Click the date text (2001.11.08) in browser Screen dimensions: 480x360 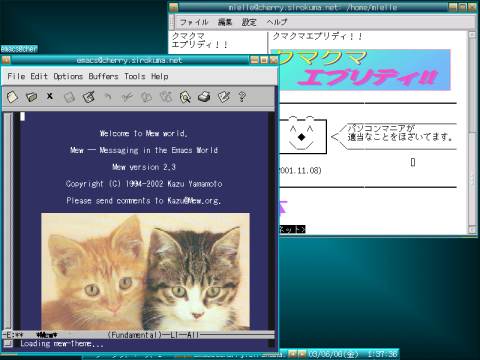300,170
